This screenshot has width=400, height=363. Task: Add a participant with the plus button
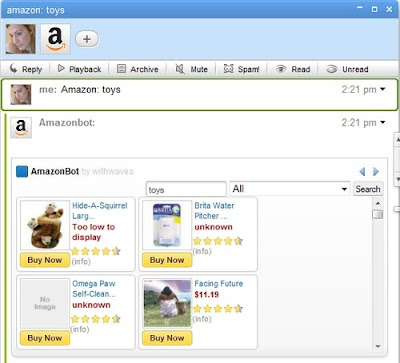click(87, 39)
